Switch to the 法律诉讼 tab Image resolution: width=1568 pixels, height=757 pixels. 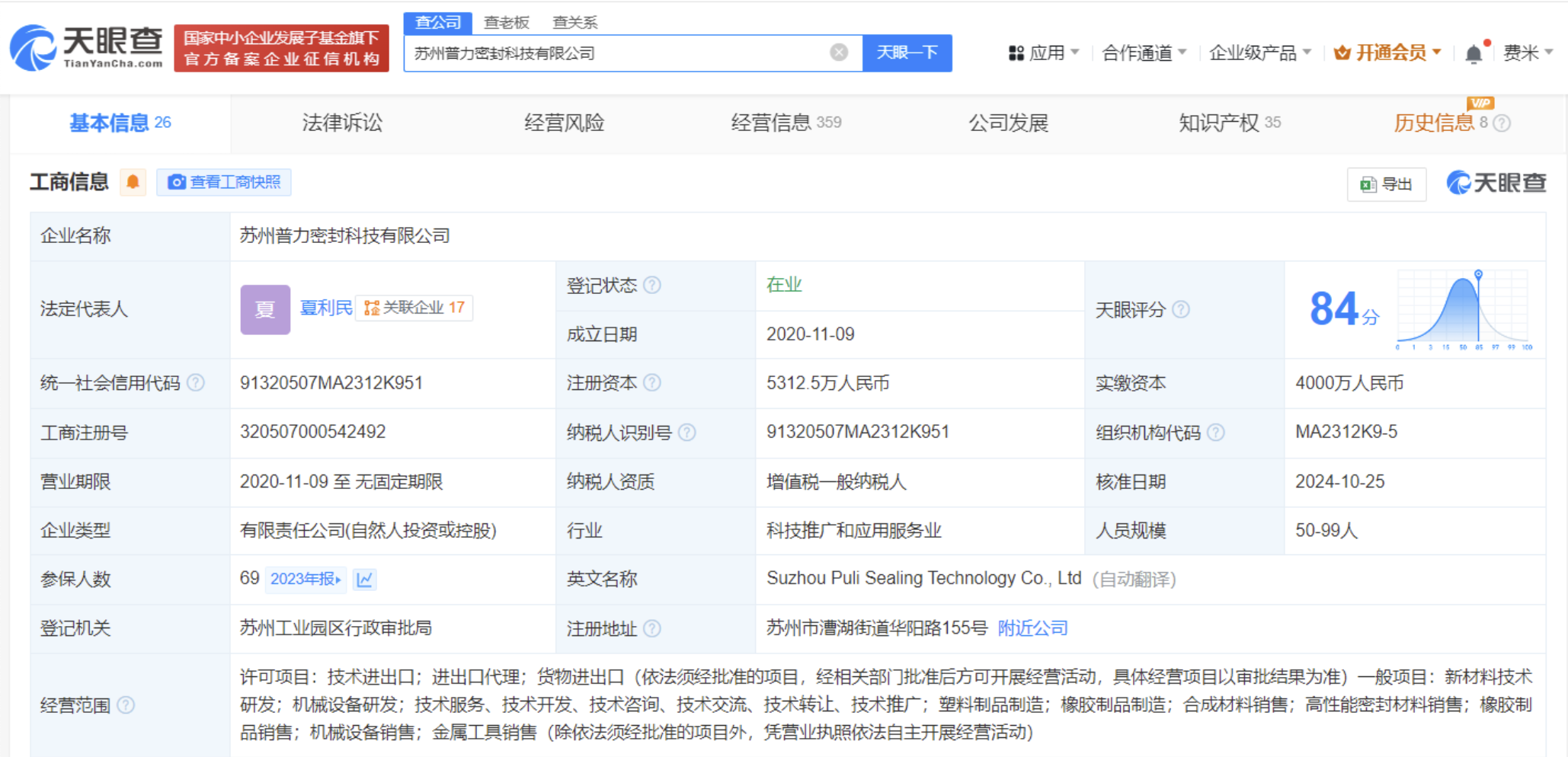342,123
